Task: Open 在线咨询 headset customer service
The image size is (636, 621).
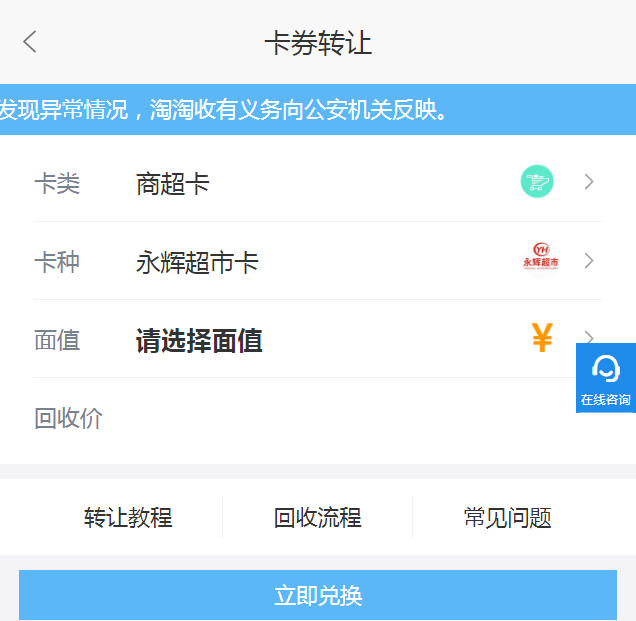Action: click(606, 378)
